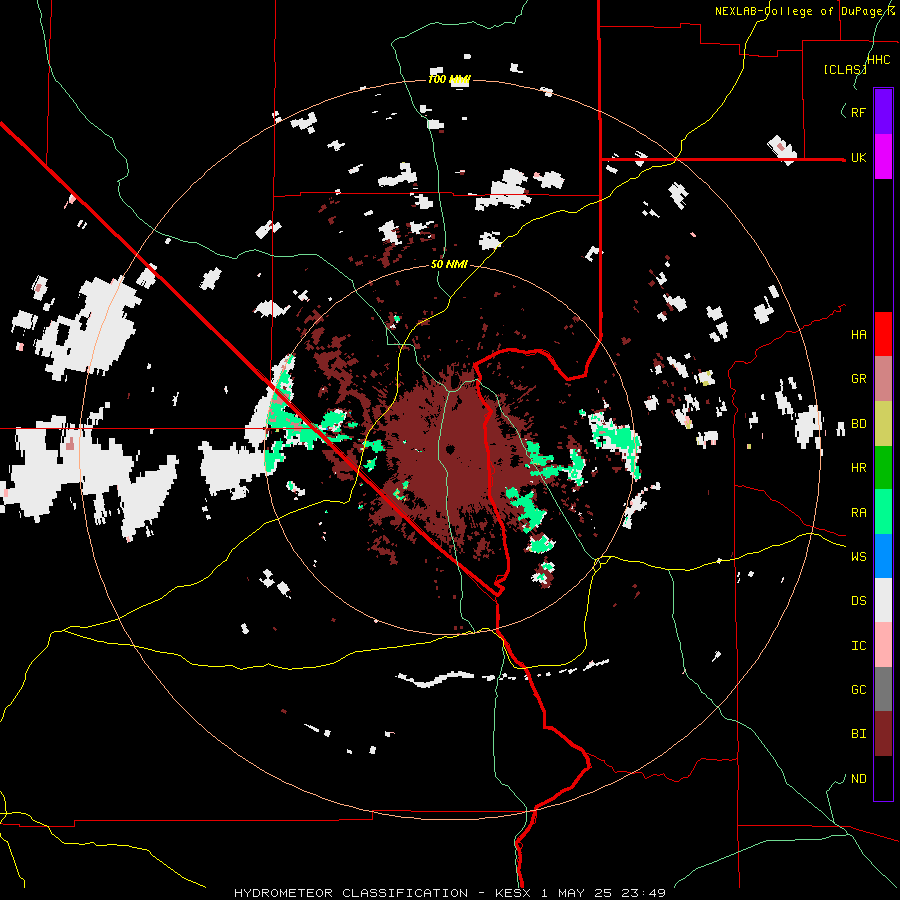This screenshot has height=900, width=900.
Task: Click the magenta UK legend color swatch
Action: [883, 157]
